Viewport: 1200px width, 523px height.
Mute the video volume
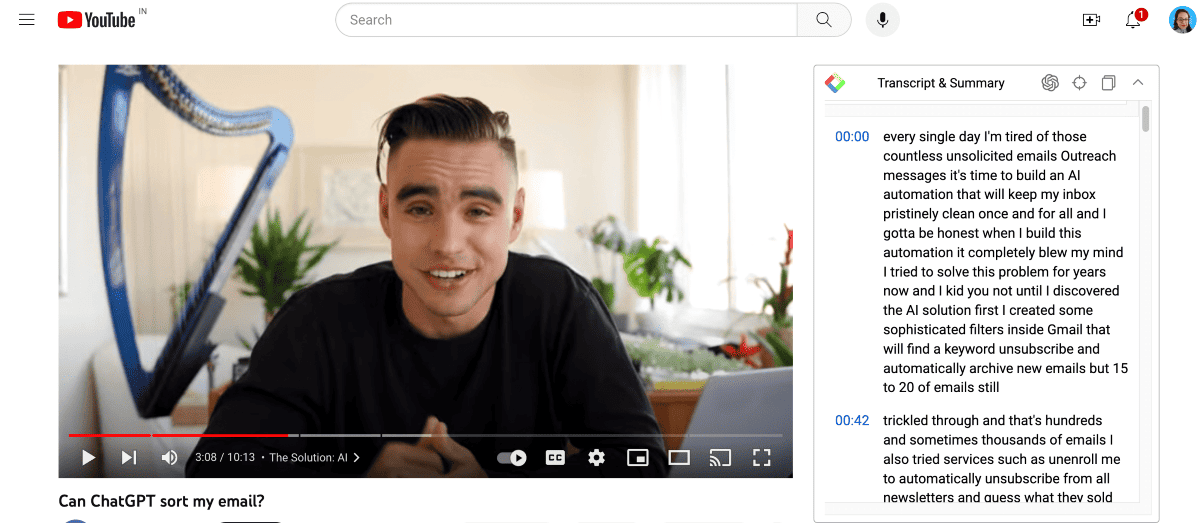pos(170,458)
